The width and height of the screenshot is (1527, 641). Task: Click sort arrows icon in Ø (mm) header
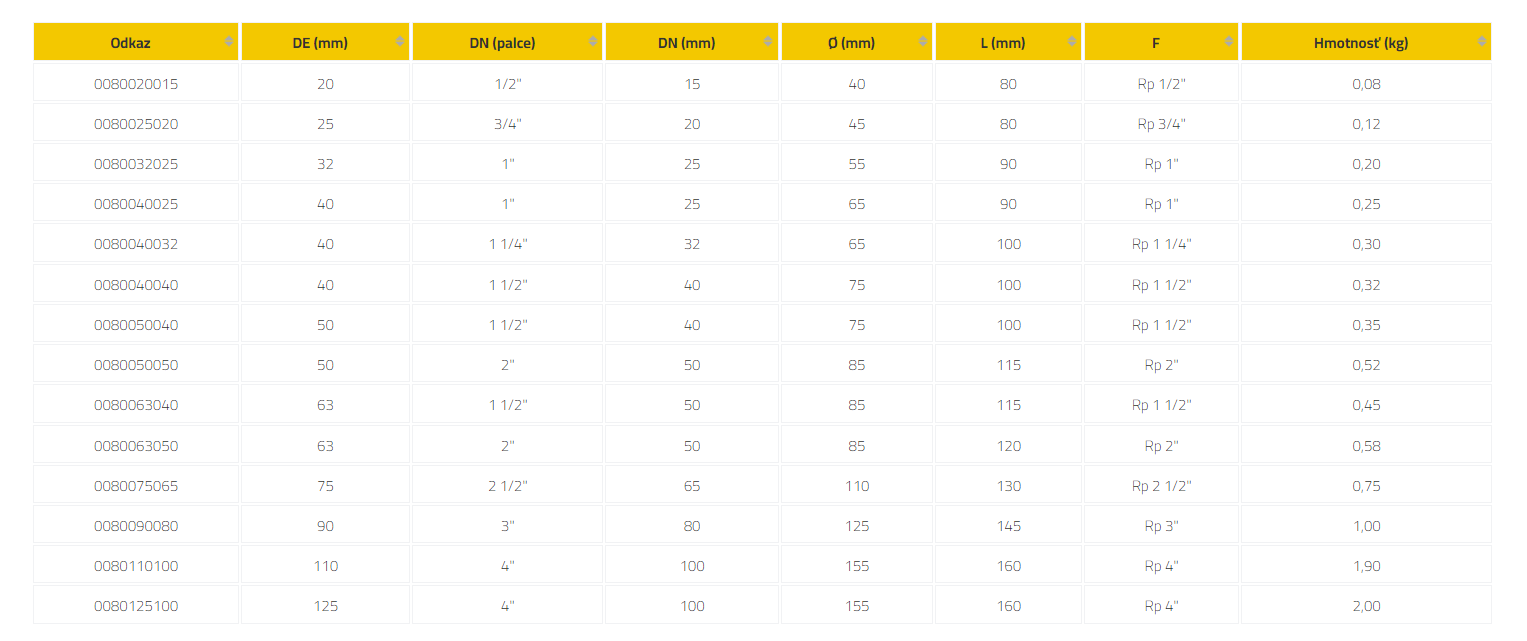tap(923, 41)
